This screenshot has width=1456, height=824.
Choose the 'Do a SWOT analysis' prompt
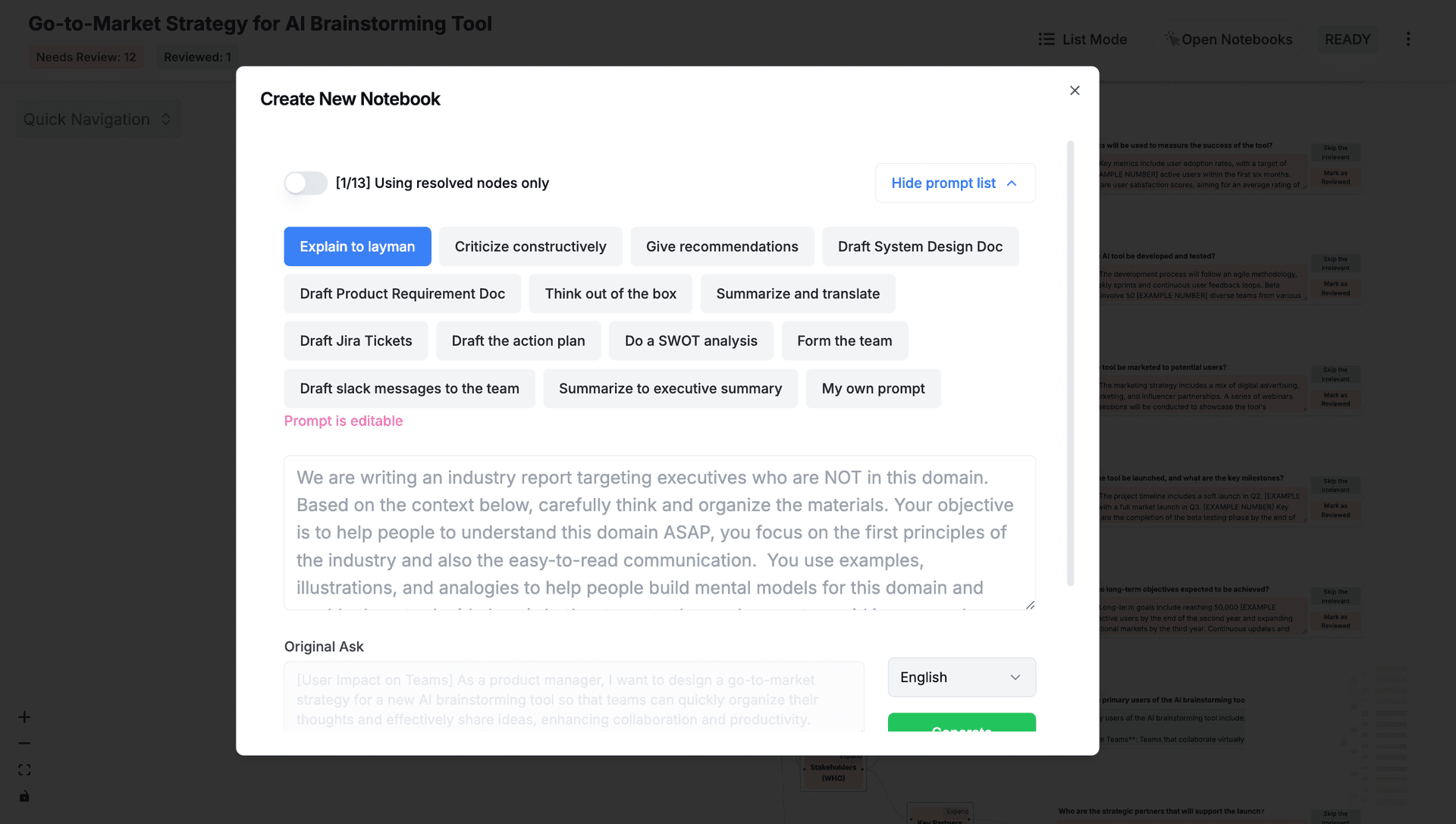(691, 340)
